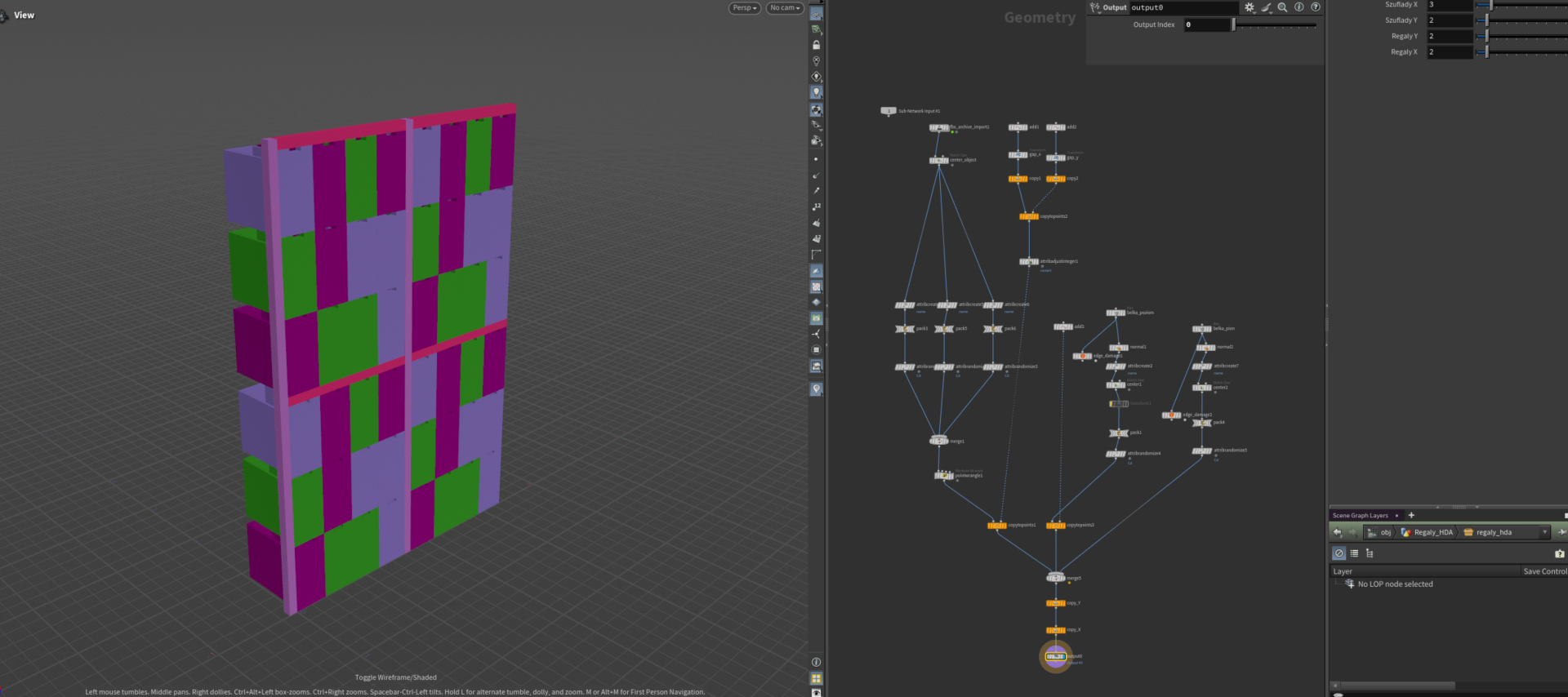
Task: Open the No cam camera dropdown
Action: [x=786, y=8]
